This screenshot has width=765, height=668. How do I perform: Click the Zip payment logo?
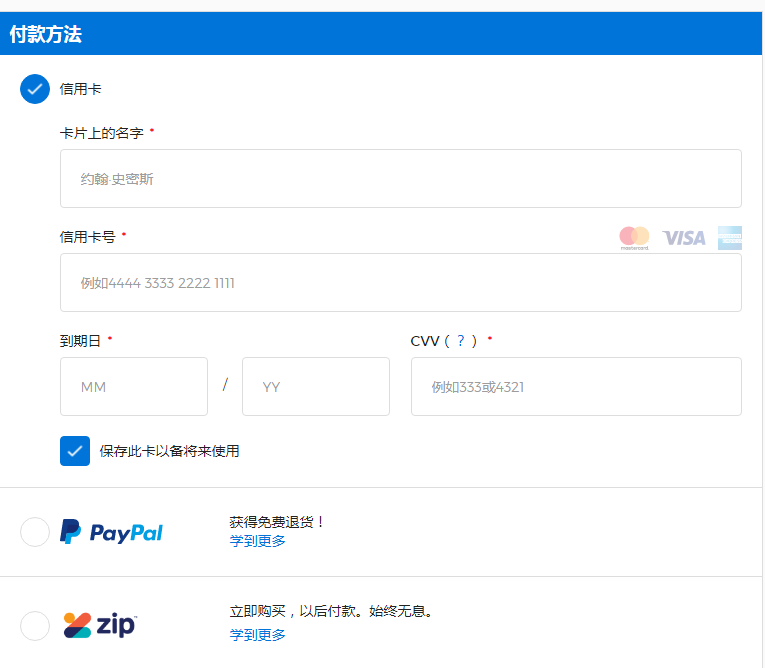(99, 626)
